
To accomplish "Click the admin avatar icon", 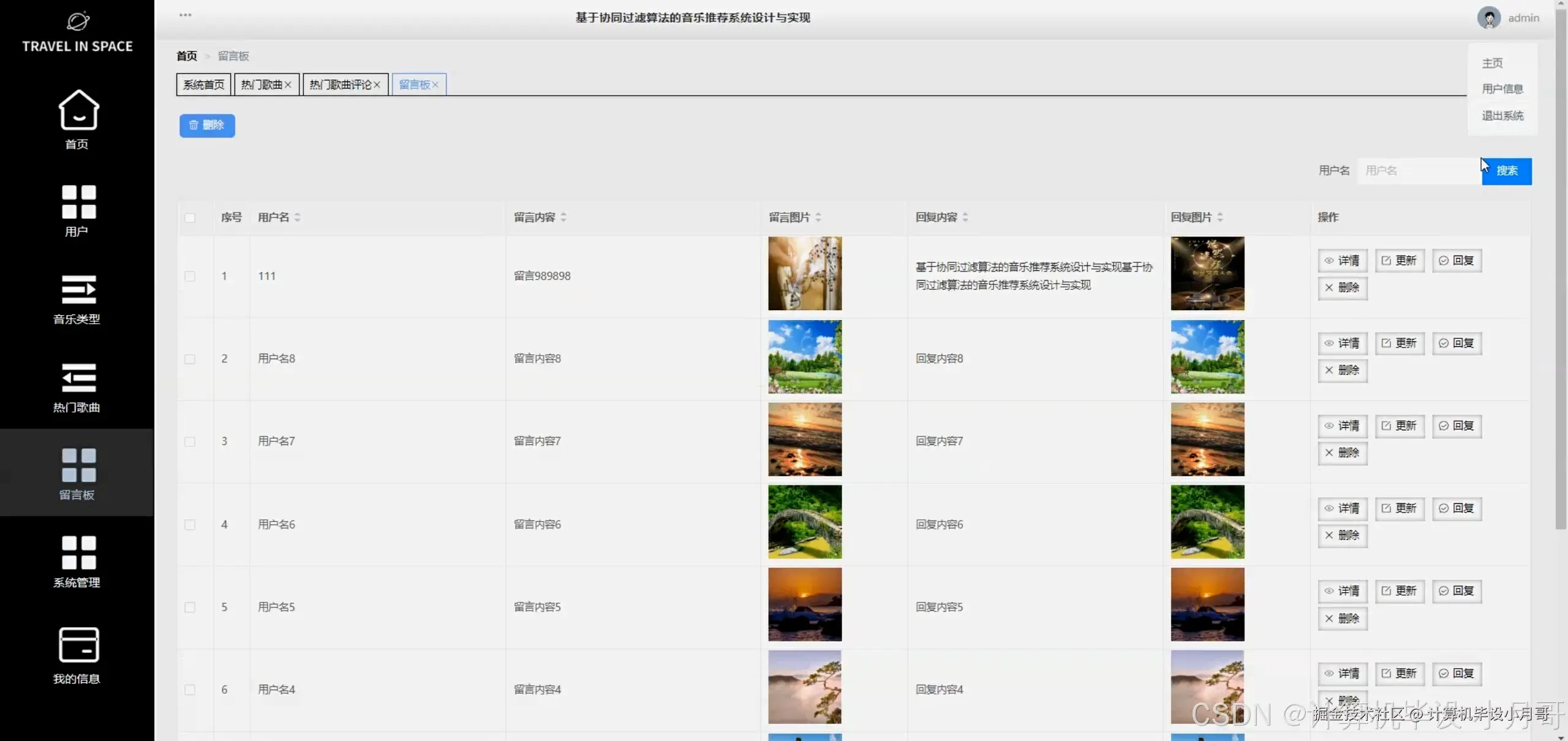I will (x=1488, y=18).
